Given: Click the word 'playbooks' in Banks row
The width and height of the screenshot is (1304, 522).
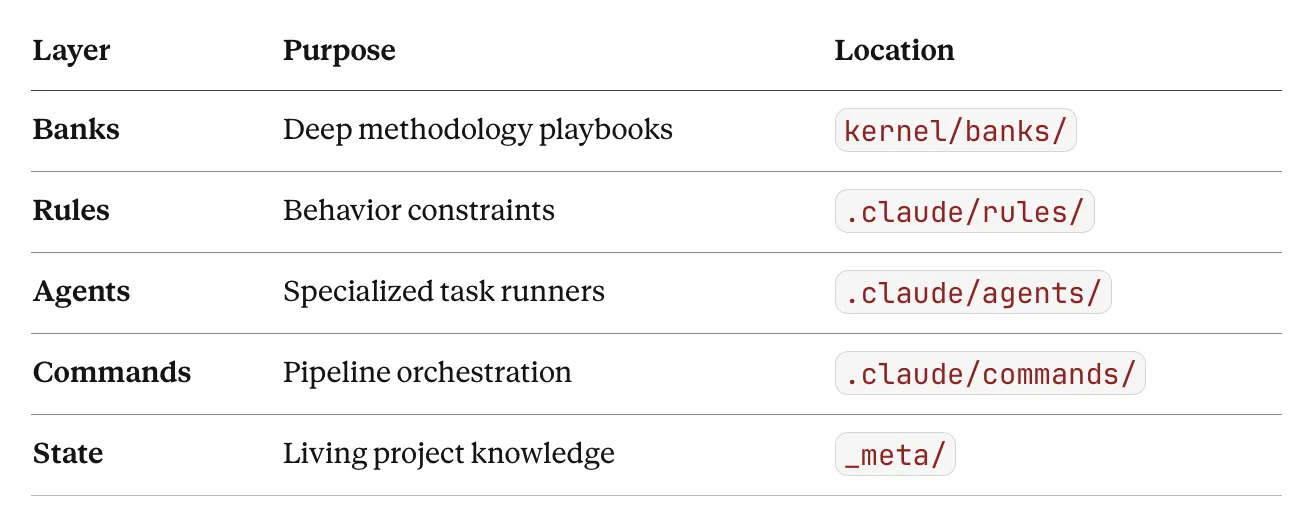Looking at the screenshot, I should click(606, 130).
